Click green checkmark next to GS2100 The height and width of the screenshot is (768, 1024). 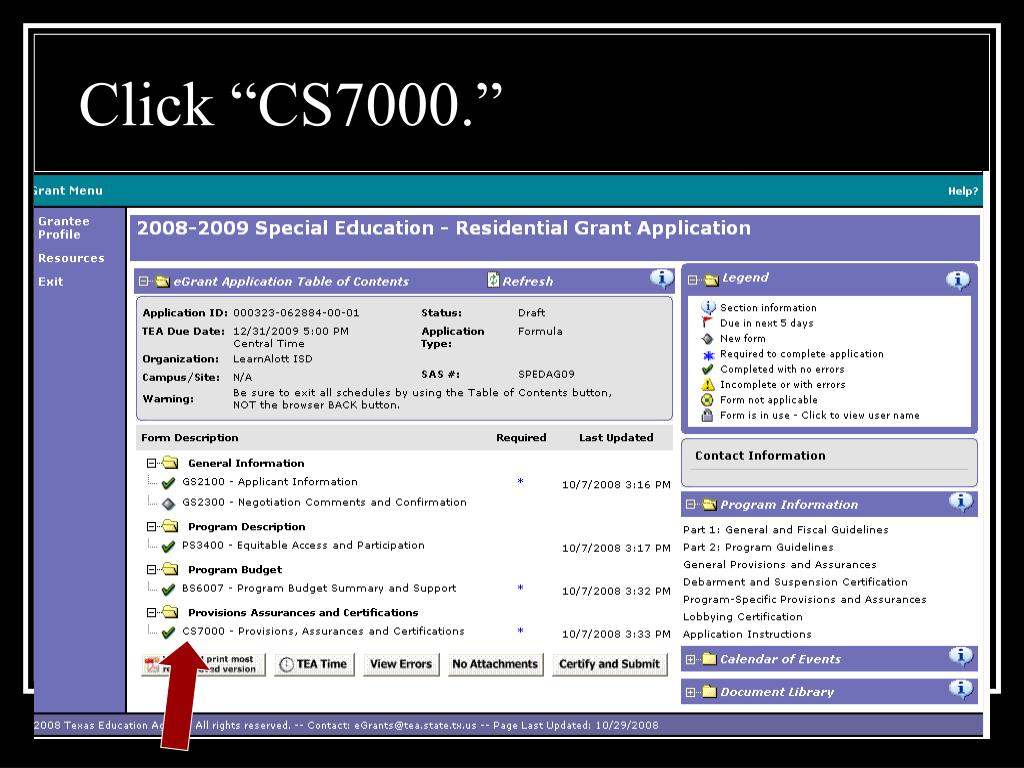[x=168, y=483]
